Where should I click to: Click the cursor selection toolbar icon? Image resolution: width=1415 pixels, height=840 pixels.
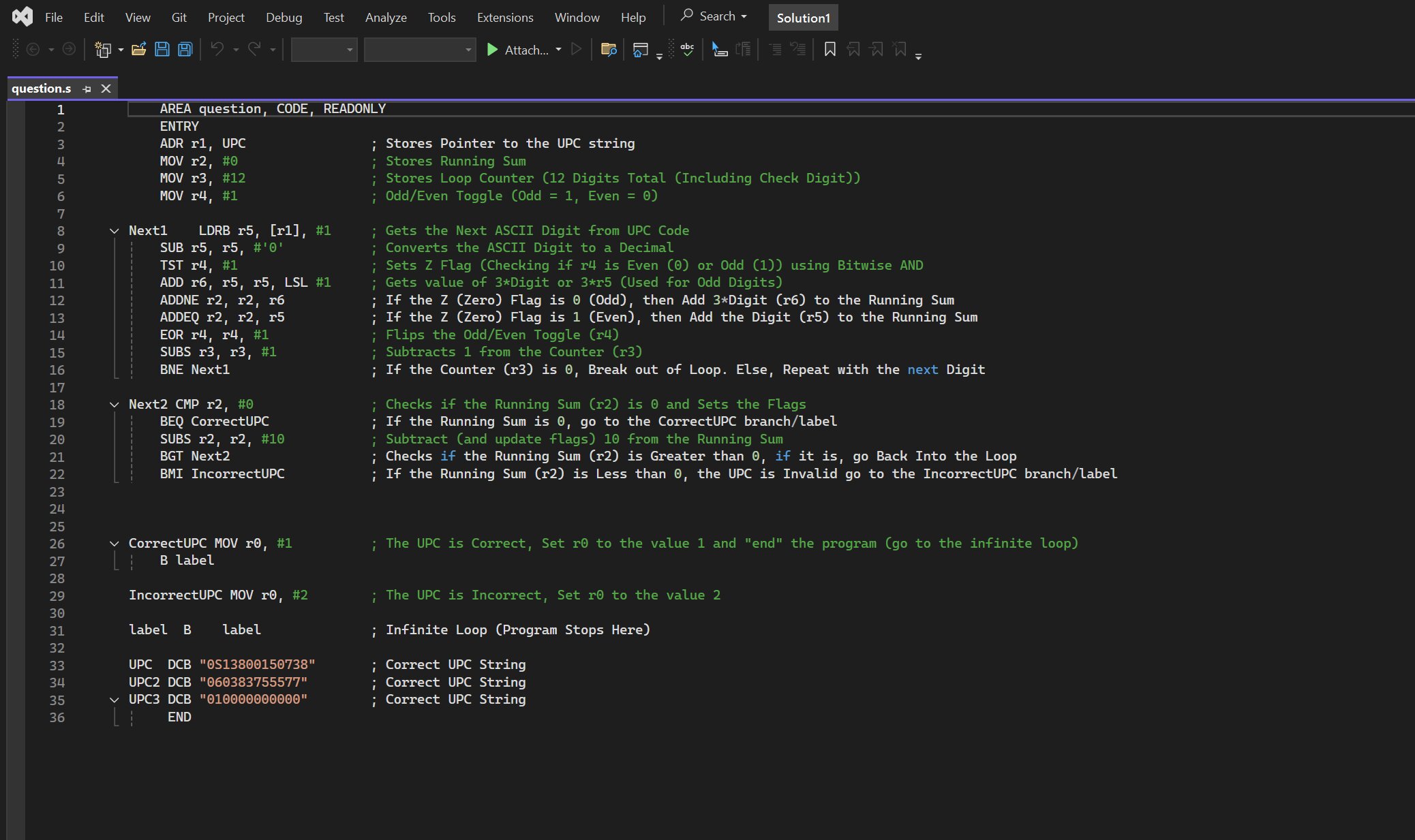(x=720, y=49)
